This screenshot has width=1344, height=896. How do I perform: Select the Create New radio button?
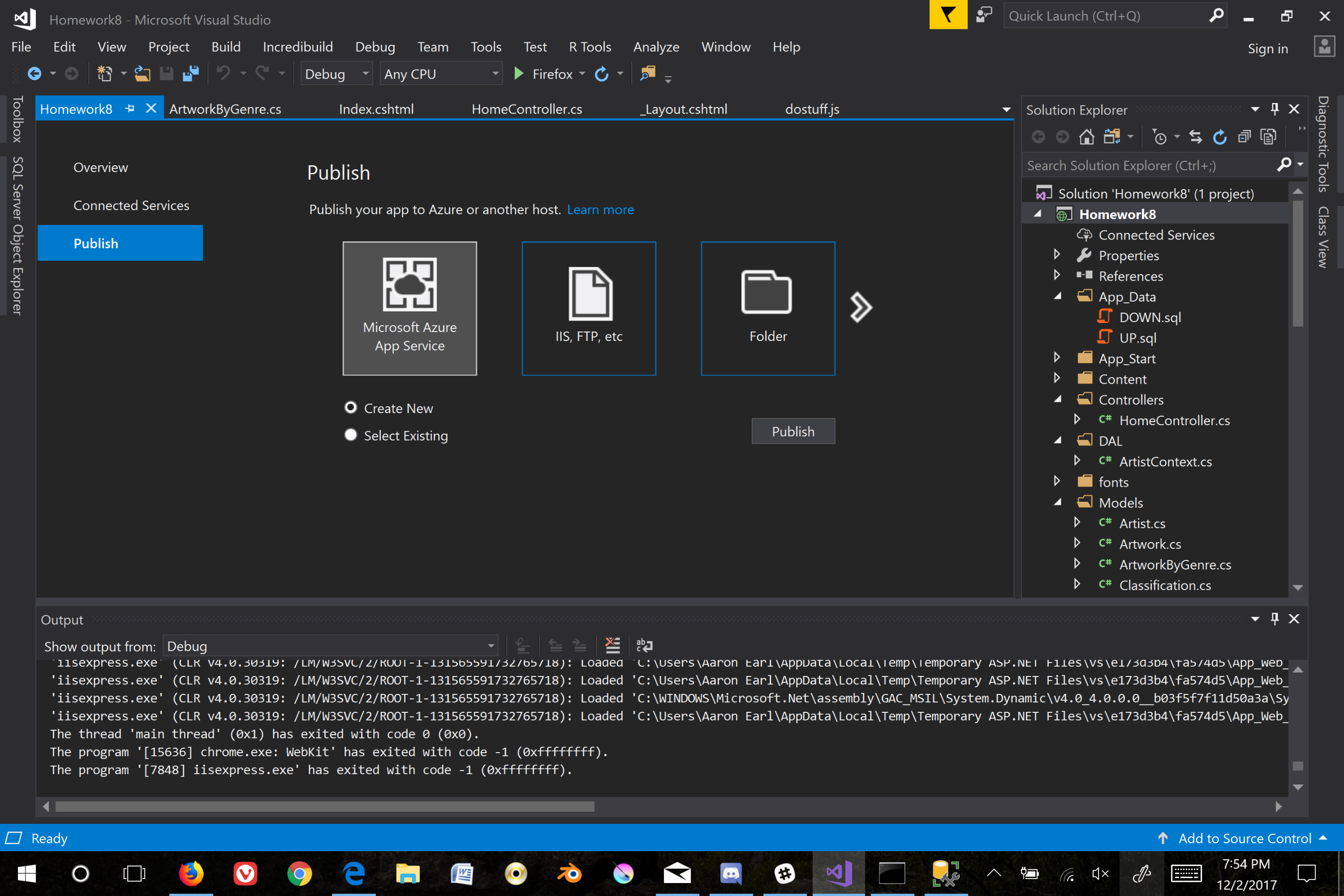tap(351, 407)
